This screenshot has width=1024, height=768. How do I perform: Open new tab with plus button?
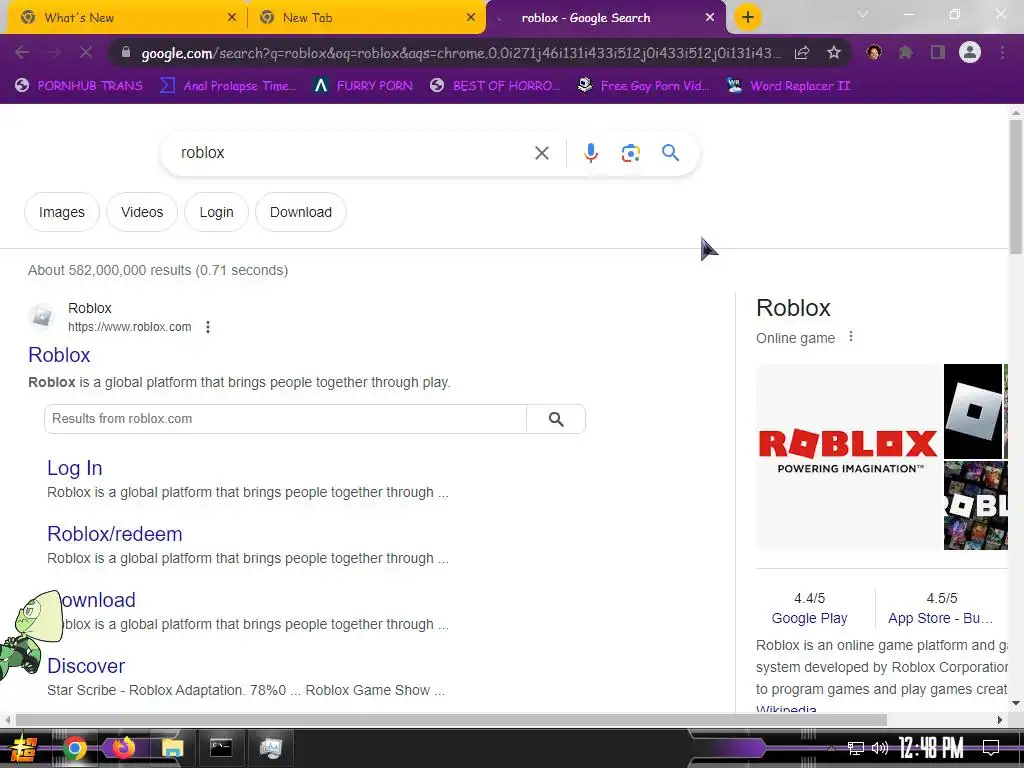748,17
